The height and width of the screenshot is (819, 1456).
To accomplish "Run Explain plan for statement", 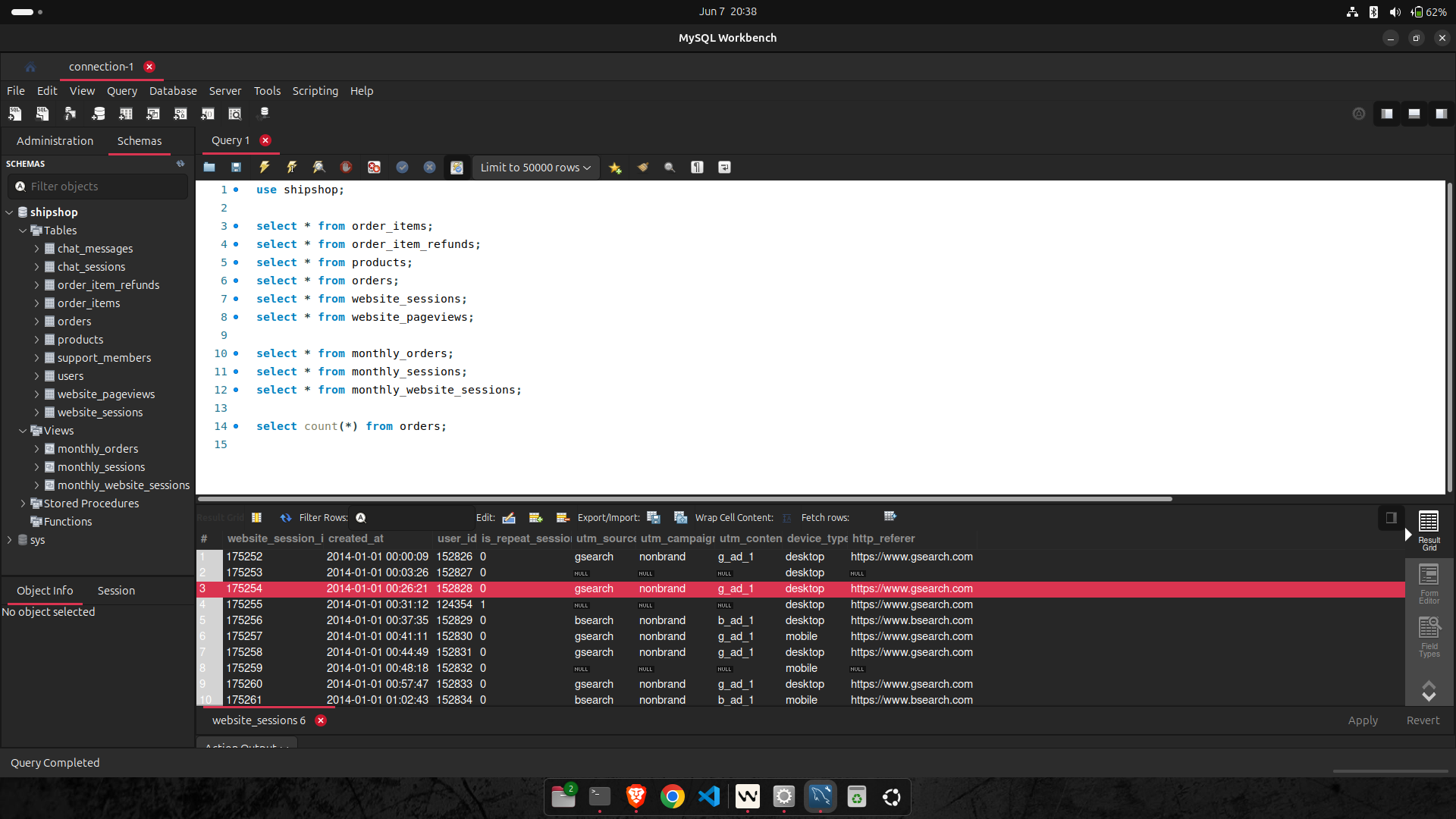I will [x=318, y=168].
